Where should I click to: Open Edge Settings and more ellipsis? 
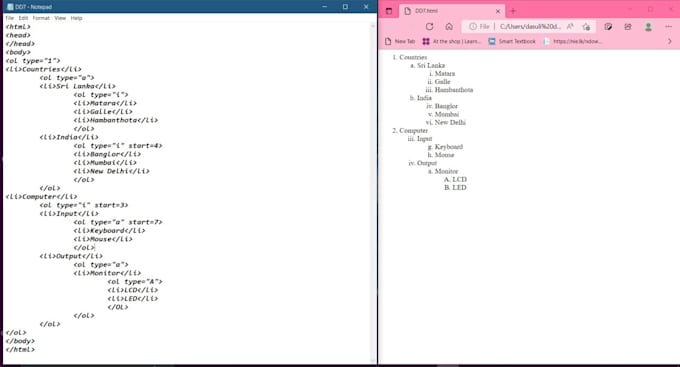tap(668, 26)
